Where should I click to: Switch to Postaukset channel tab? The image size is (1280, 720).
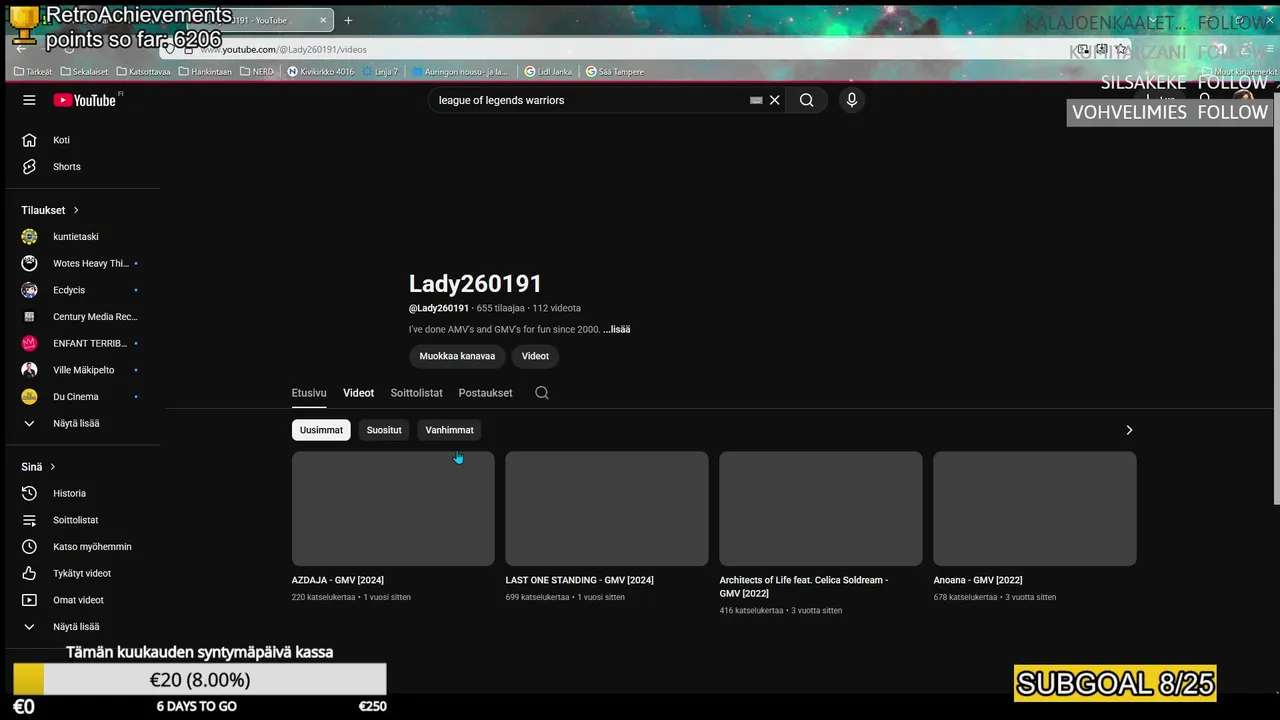485,393
